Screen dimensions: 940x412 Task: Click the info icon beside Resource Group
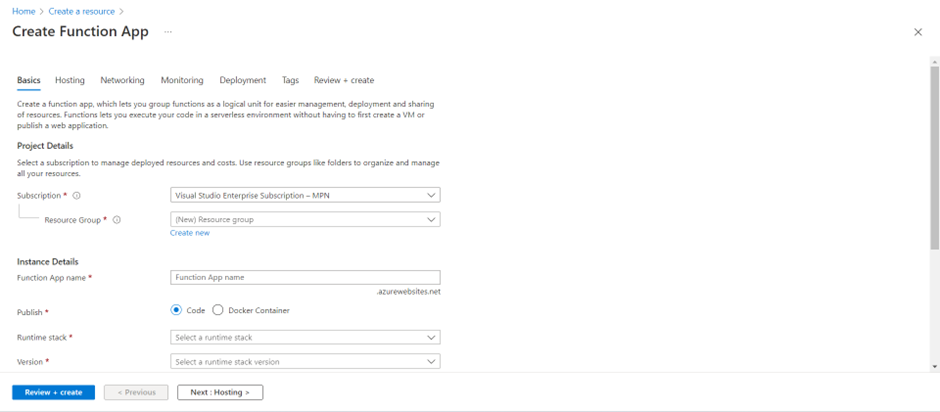point(117,220)
